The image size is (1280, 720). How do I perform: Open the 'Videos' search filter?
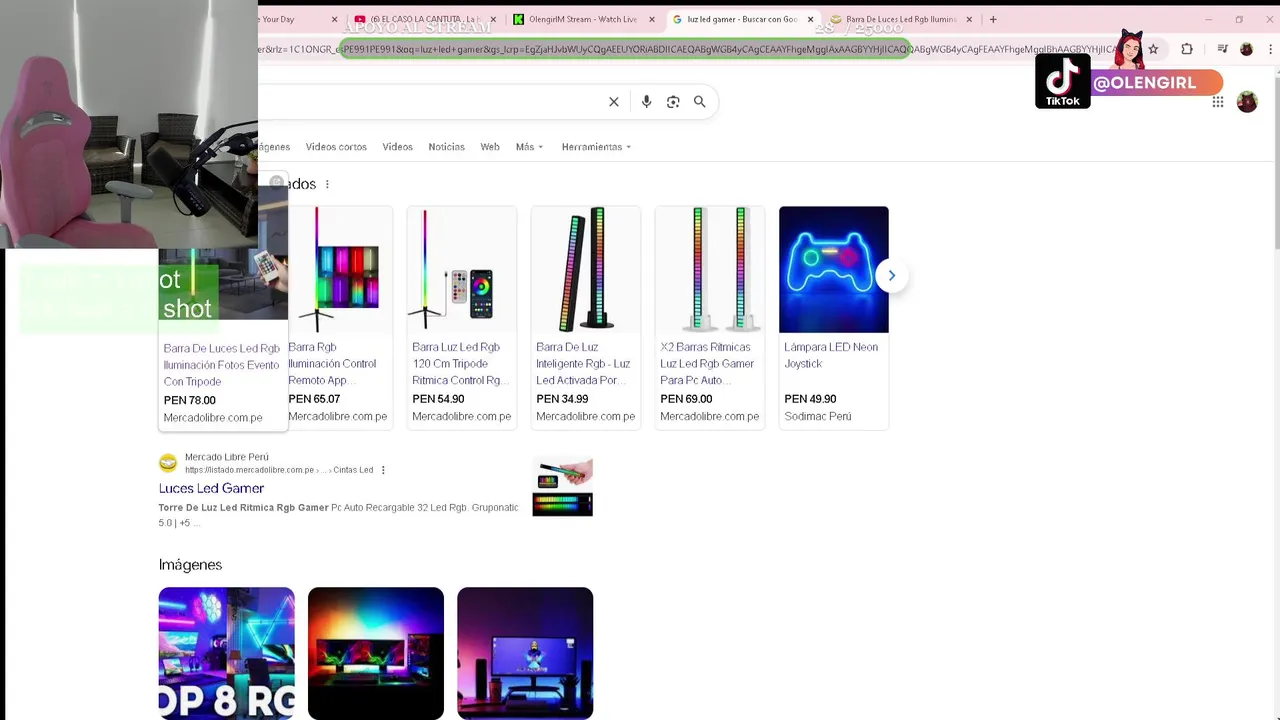tap(397, 147)
